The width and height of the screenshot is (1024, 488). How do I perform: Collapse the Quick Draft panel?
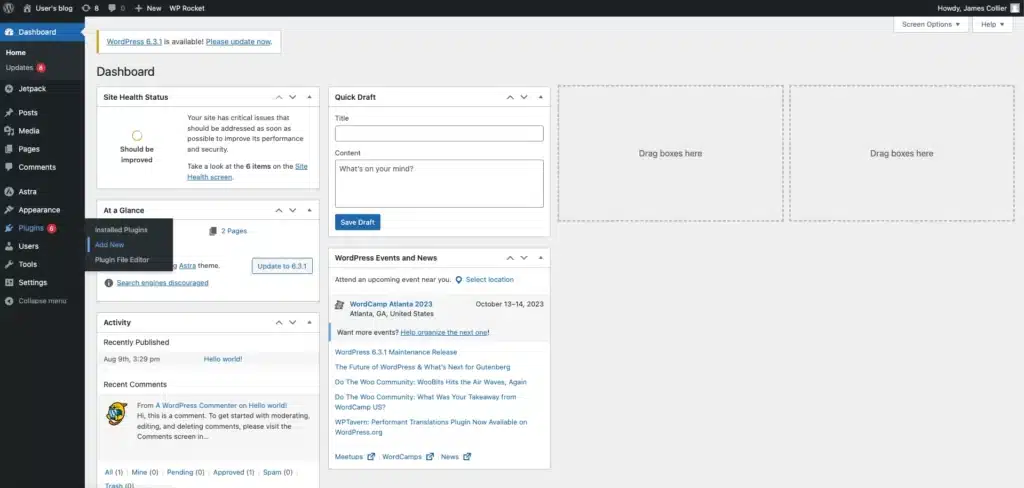541,97
